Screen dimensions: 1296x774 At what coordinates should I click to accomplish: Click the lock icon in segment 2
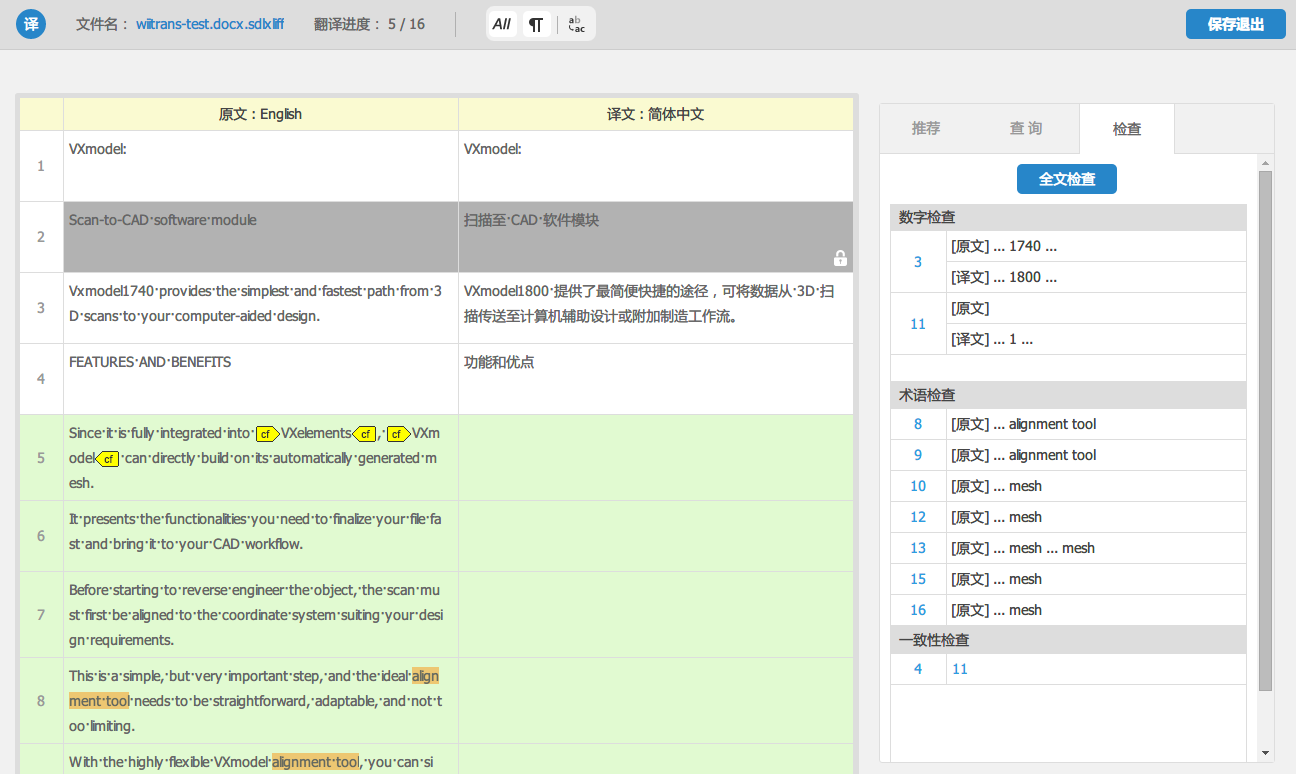tap(840, 258)
